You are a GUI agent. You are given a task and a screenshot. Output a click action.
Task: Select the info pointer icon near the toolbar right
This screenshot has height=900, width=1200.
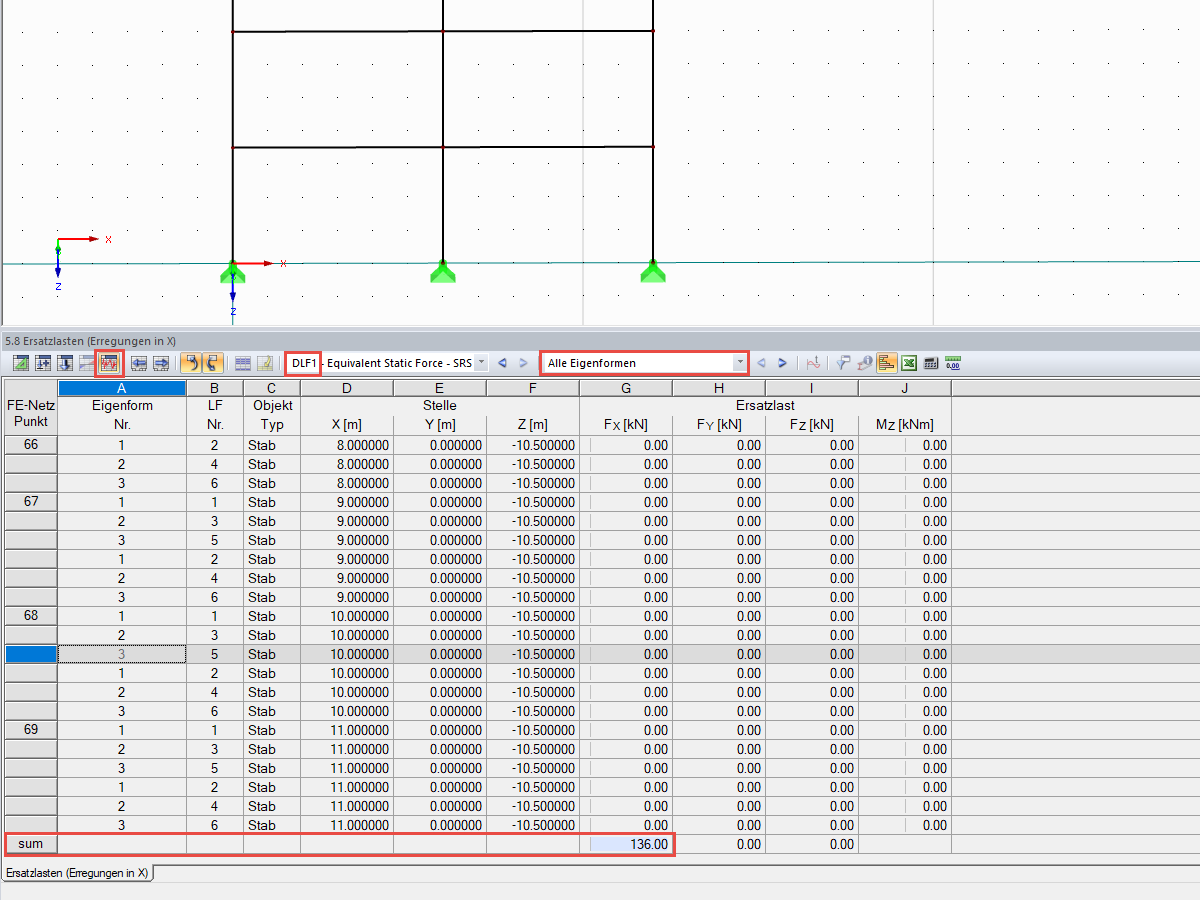pyautogui.click(x=864, y=363)
